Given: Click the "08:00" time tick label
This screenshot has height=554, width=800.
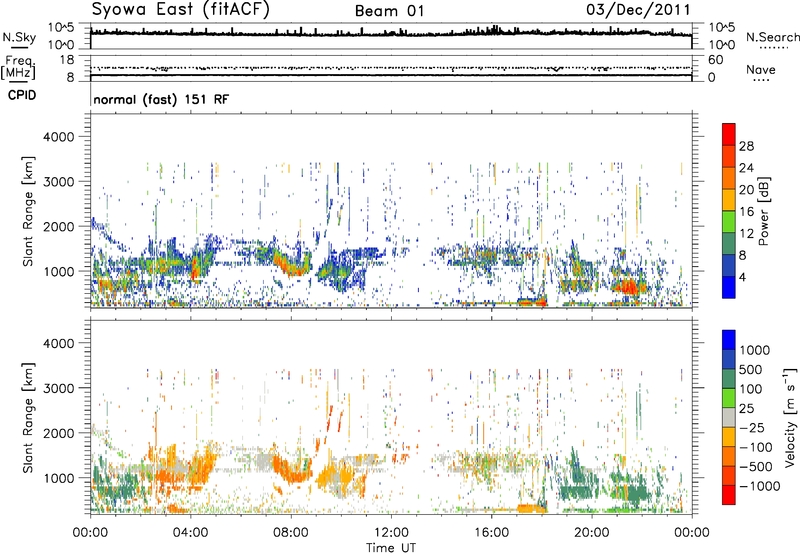Looking at the screenshot, I should [290, 533].
